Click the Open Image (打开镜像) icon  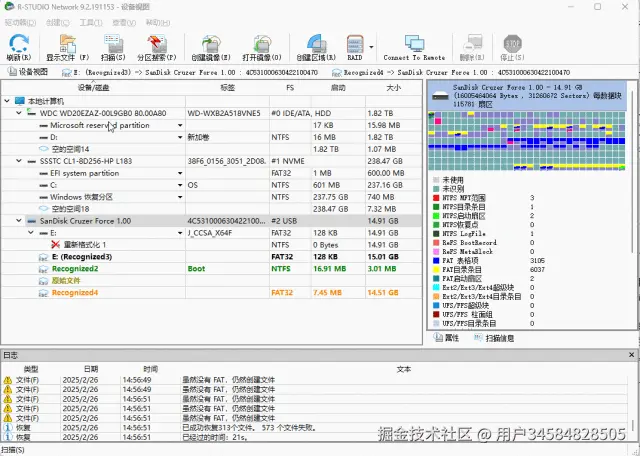[262, 43]
